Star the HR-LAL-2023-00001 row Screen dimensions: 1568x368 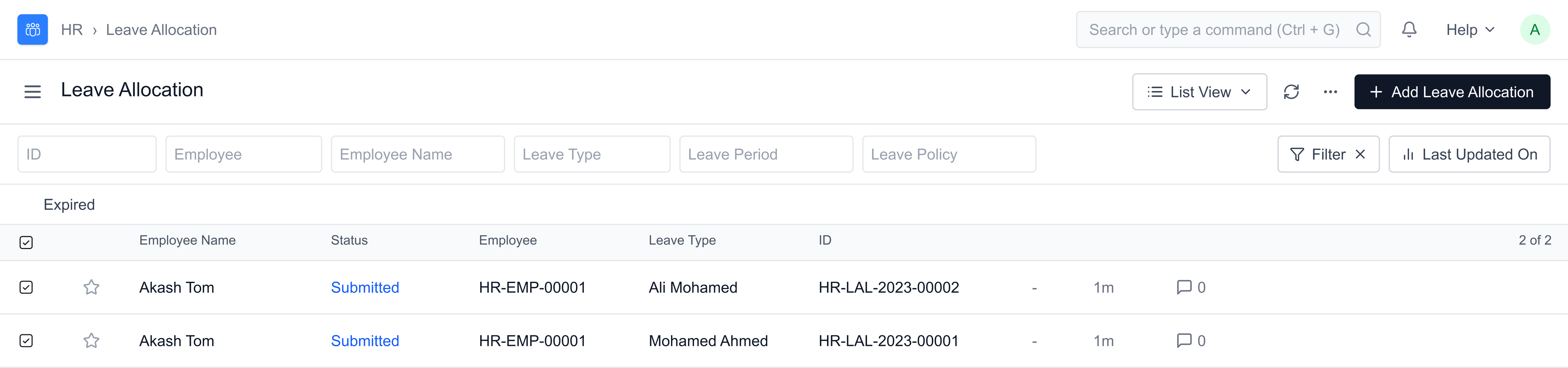click(x=91, y=341)
